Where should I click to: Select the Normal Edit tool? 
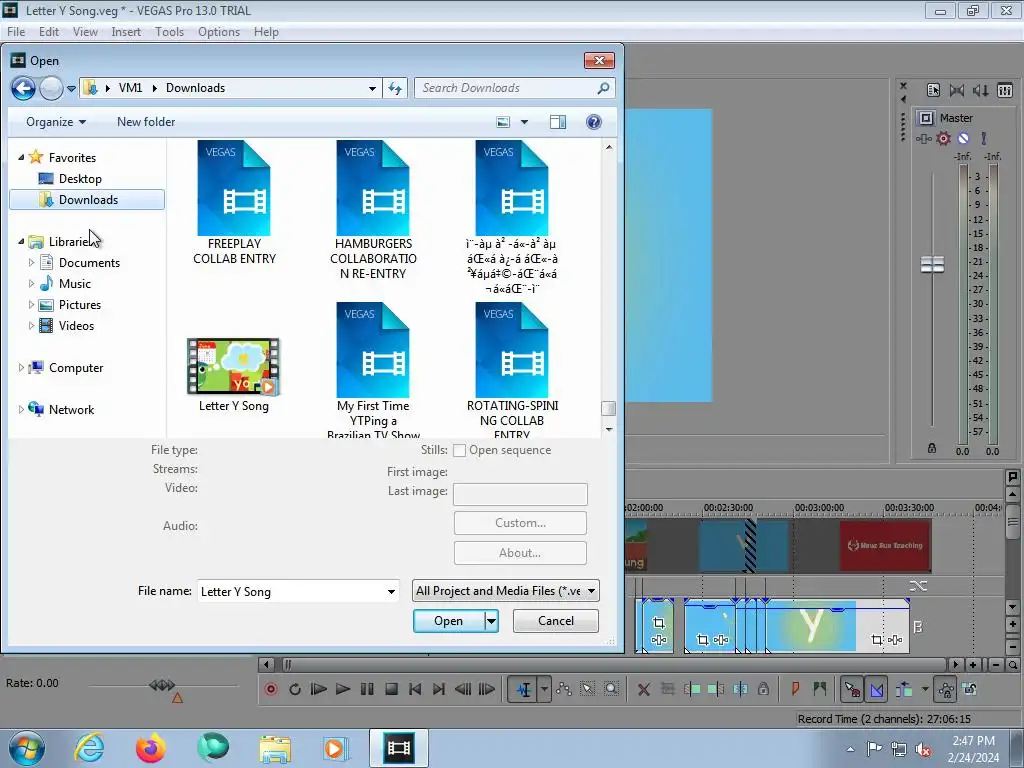click(x=524, y=689)
